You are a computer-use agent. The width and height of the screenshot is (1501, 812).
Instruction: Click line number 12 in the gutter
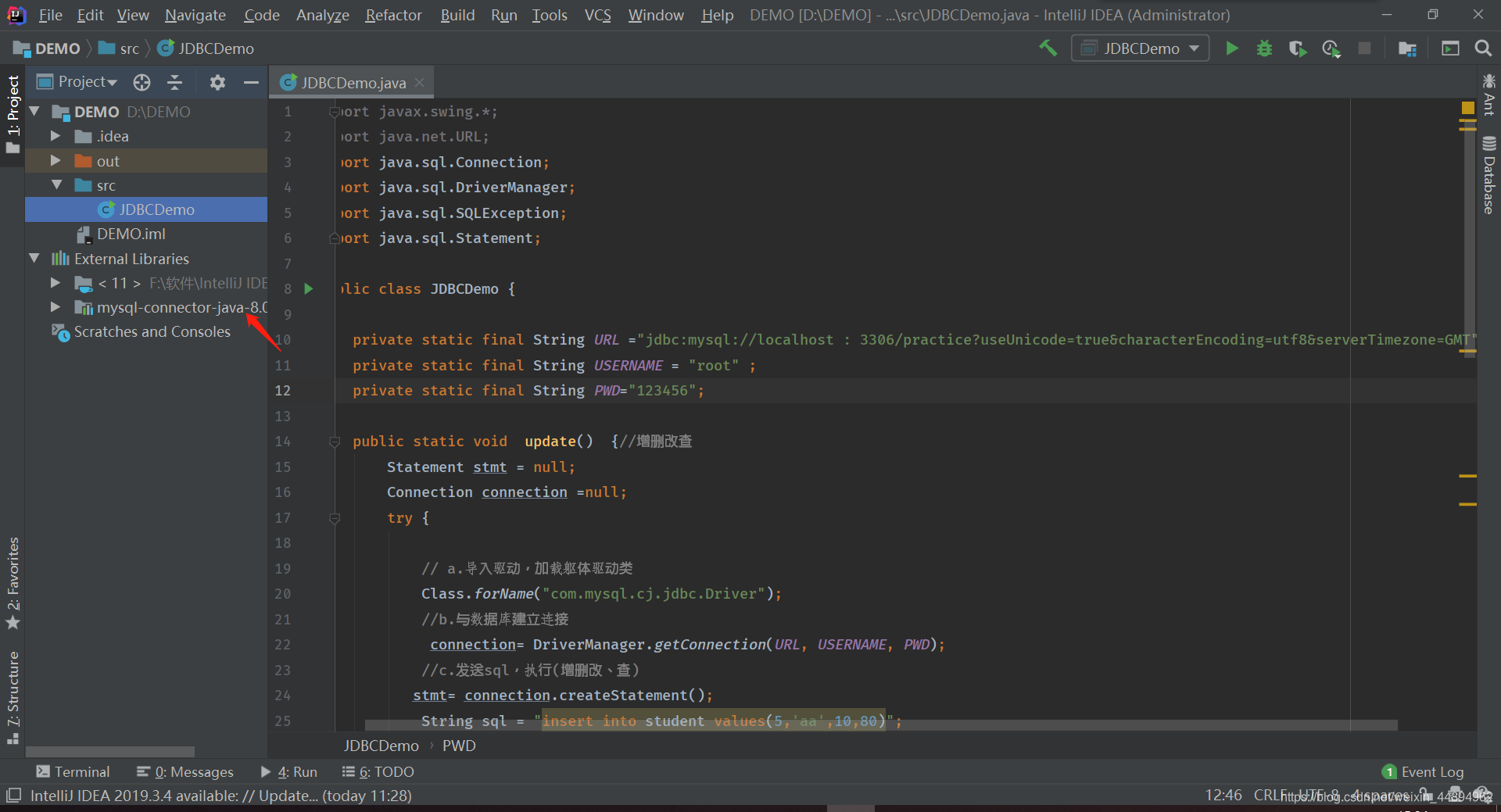(x=283, y=391)
